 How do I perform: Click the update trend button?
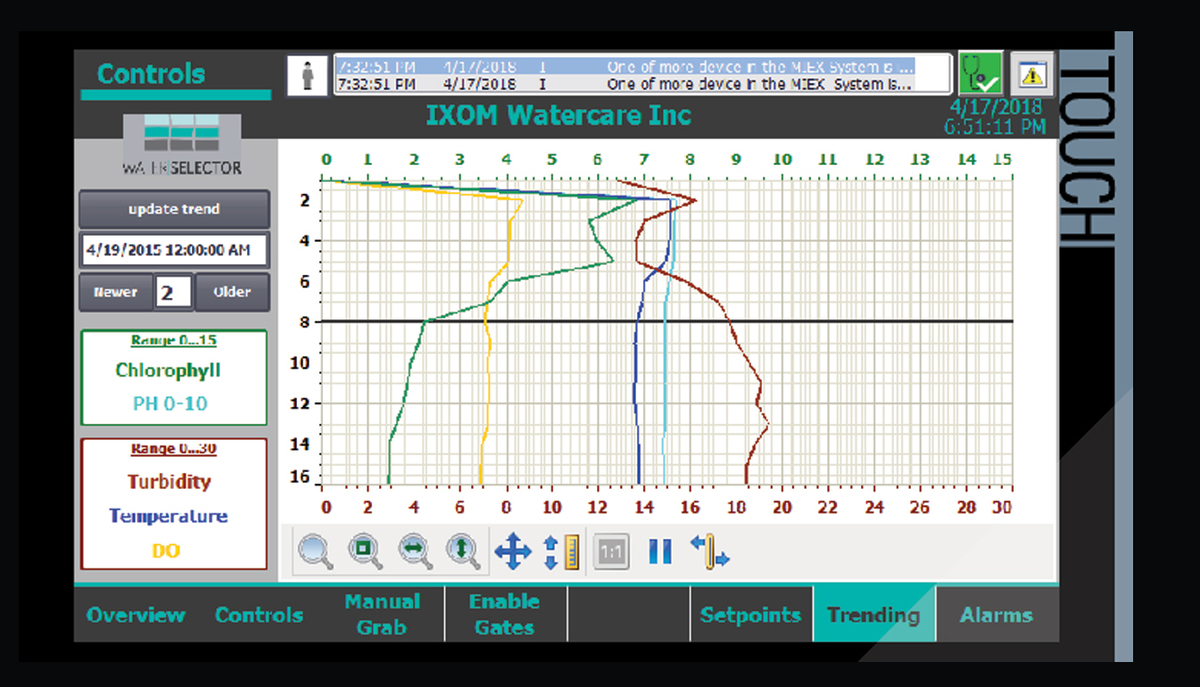click(174, 209)
